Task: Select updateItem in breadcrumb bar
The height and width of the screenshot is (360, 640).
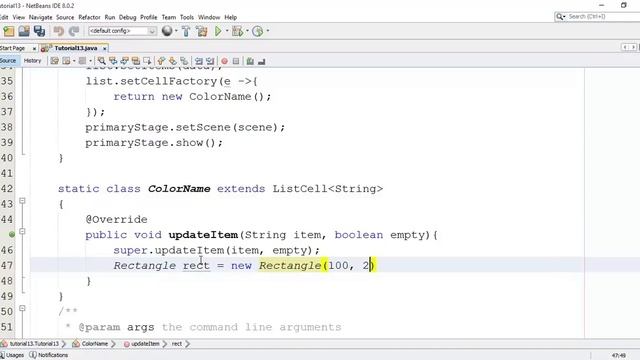Action: click(x=145, y=344)
